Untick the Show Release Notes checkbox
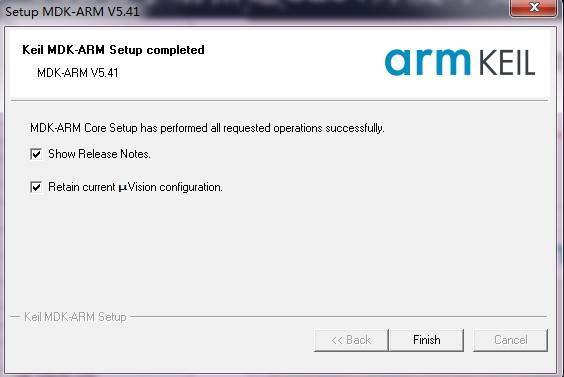 click(x=36, y=154)
